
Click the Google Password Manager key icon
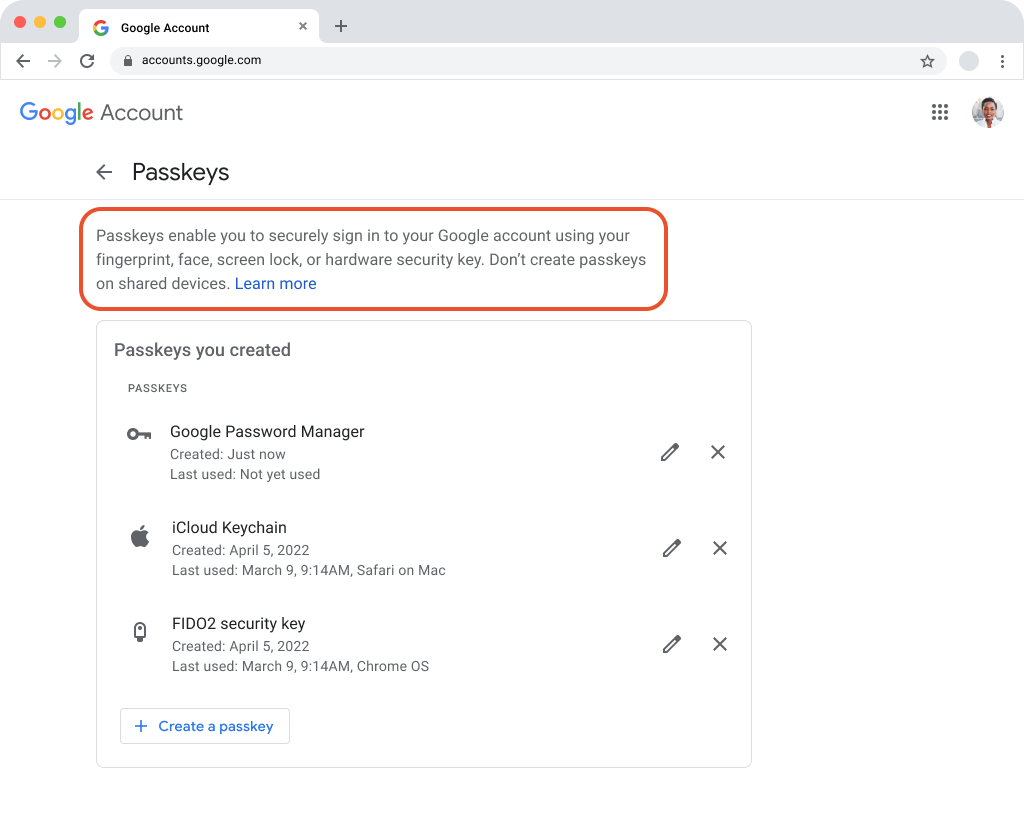(139, 433)
